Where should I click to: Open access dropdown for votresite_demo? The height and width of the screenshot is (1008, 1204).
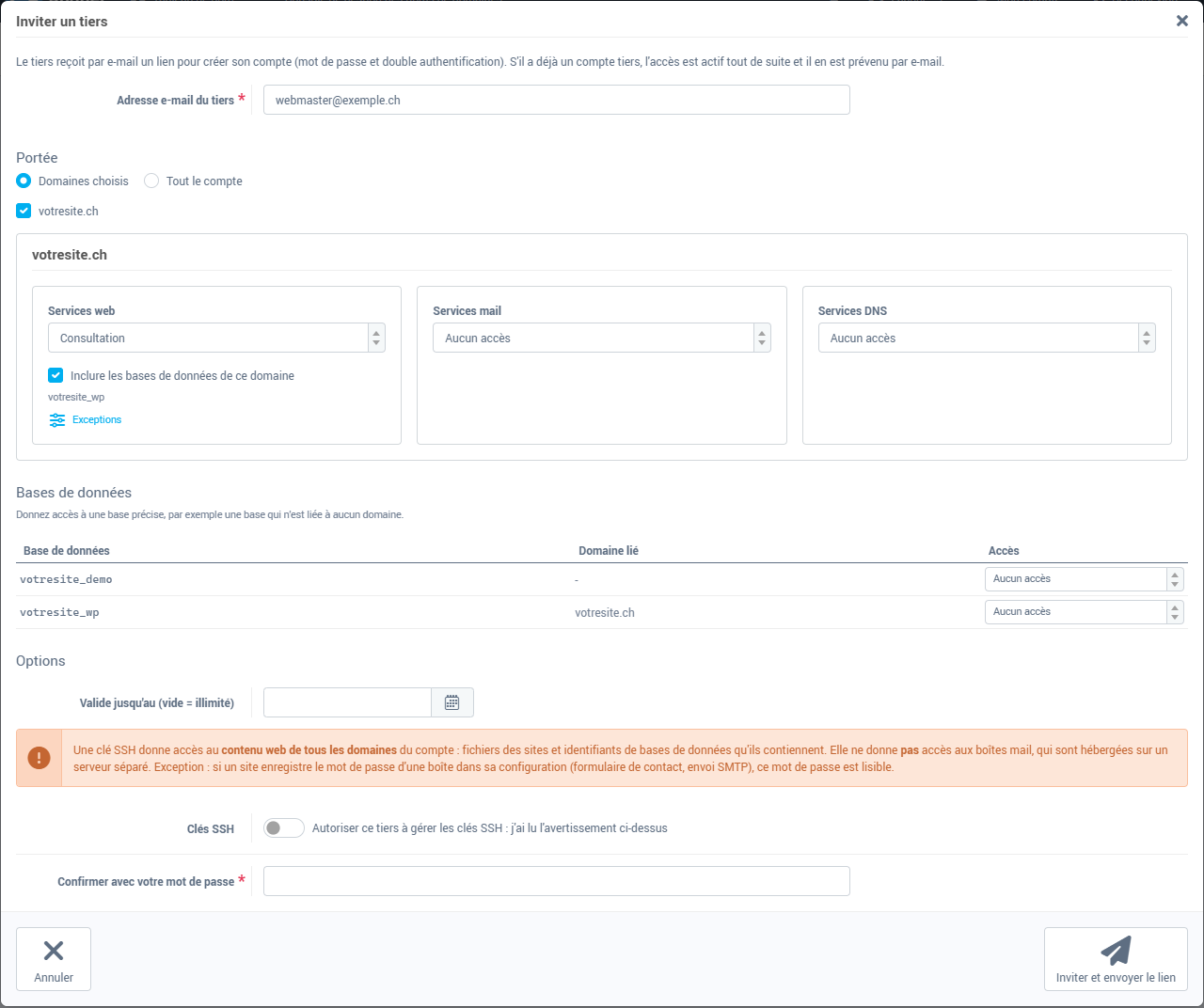tap(1084, 579)
